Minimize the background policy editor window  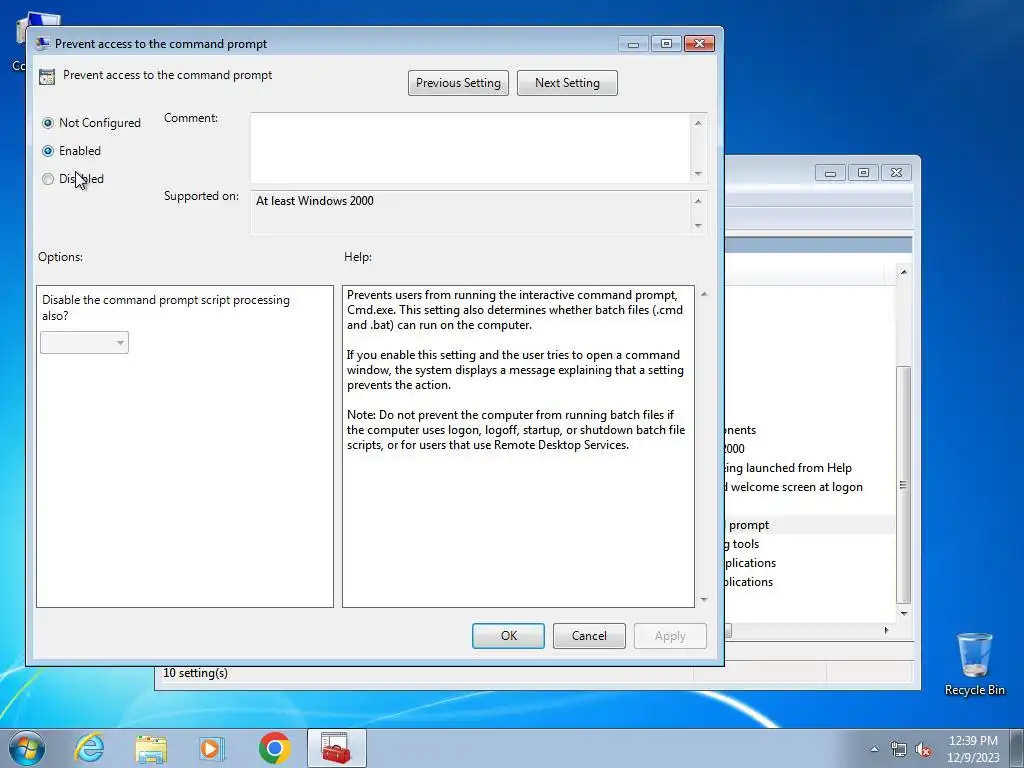[830, 172]
